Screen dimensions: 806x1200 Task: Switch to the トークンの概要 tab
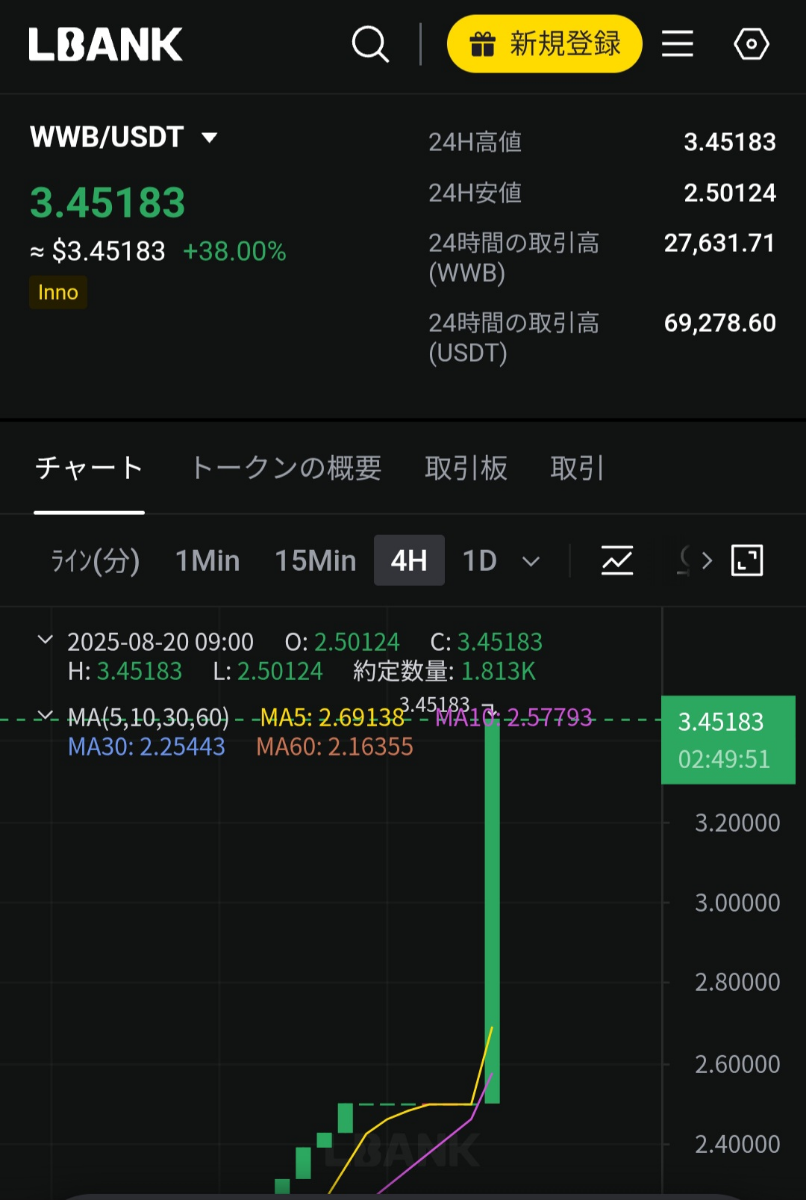(x=286, y=468)
